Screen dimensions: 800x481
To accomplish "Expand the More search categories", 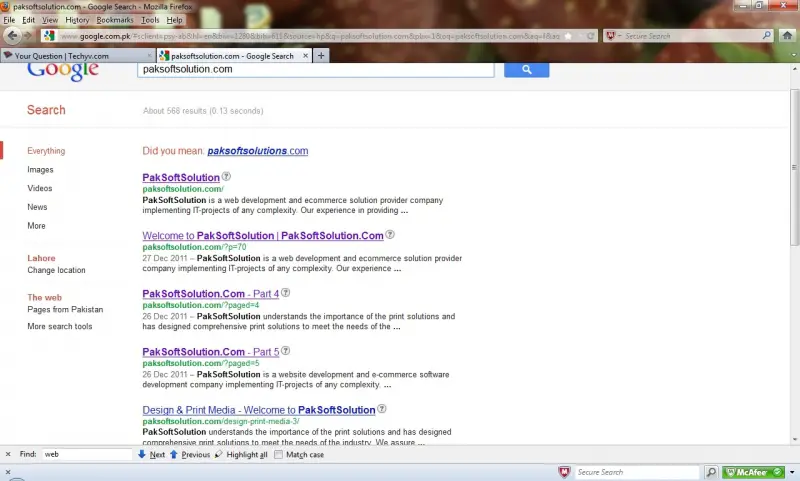I will pyautogui.click(x=36, y=225).
